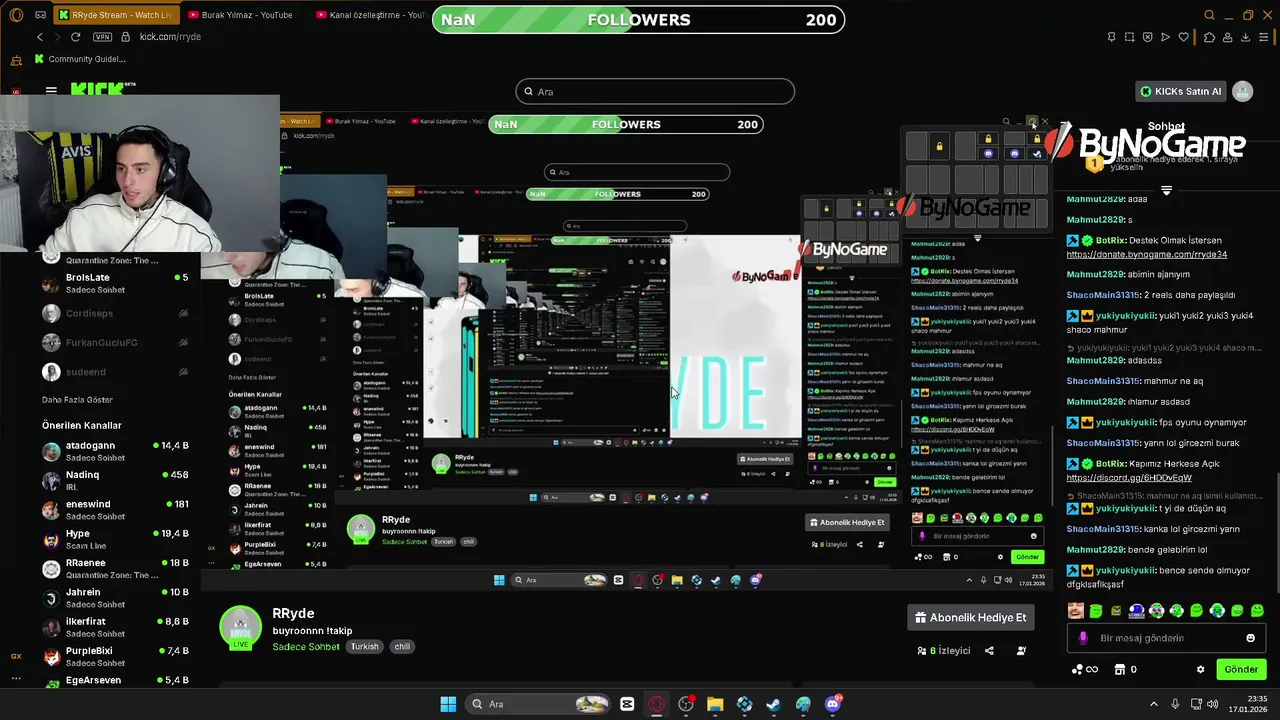Click the taskbar Ara search box

point(540,704)
